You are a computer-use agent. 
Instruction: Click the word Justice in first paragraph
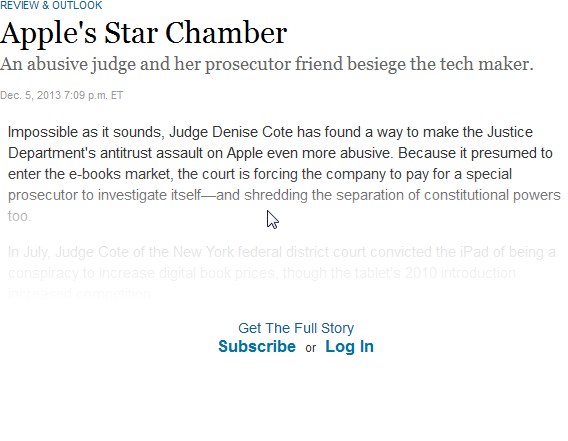(x=510, y=132)
